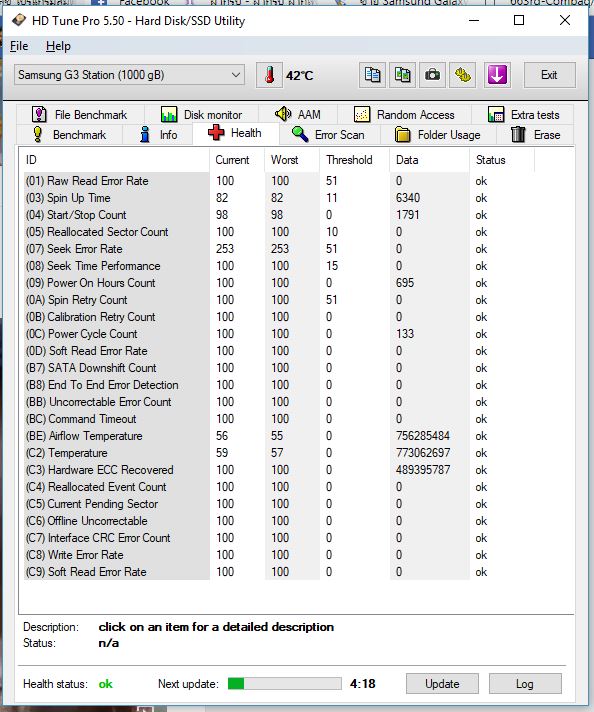Image resolution: width=594 pixels, height=712 pixels.
Task: Select the (C2) Temperature row
Action: coord(279,453)
